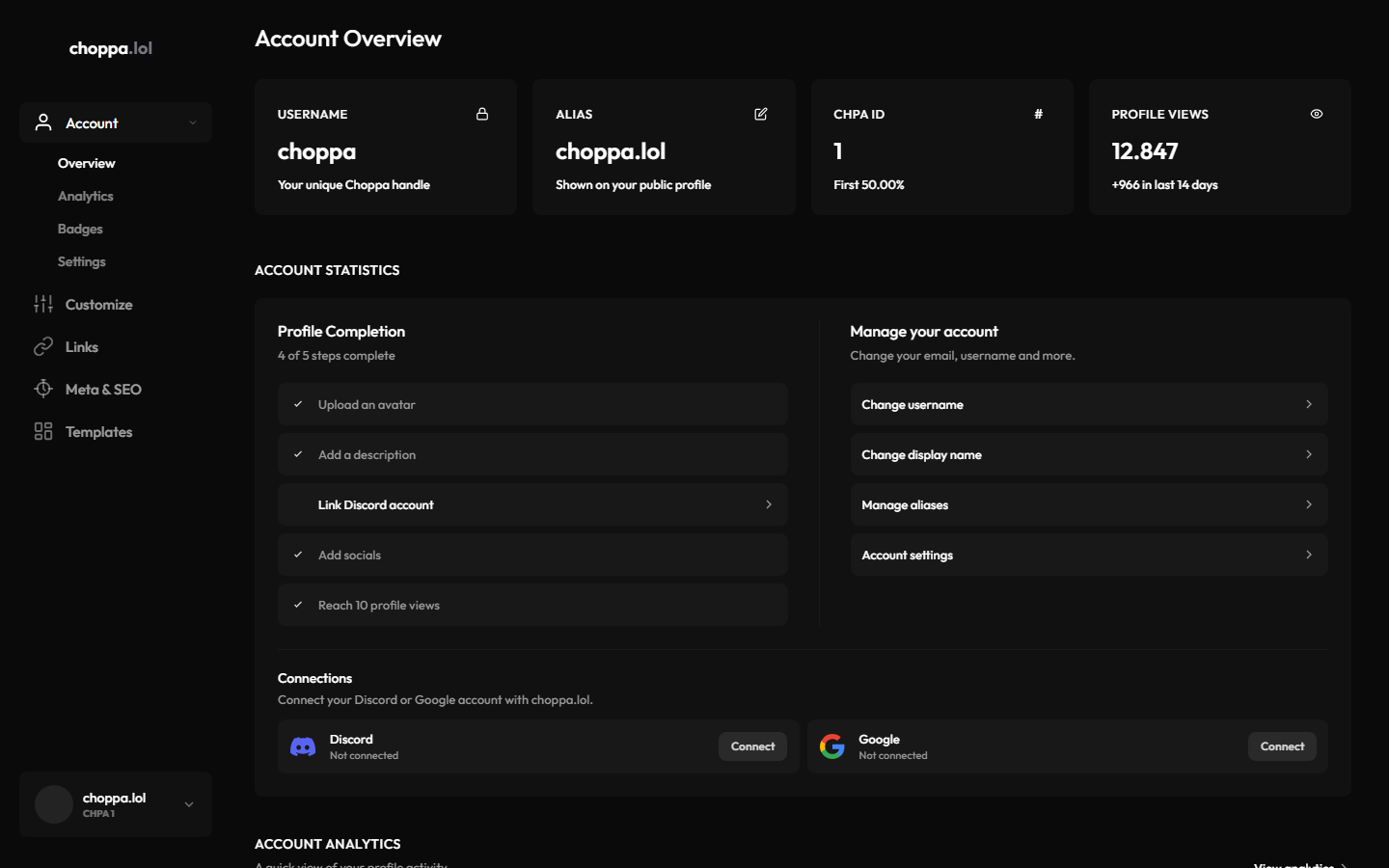Screen dimensions: 1389x868
Task: Go to Analytics in the sidebar
Action: click(x=85, y=196)
